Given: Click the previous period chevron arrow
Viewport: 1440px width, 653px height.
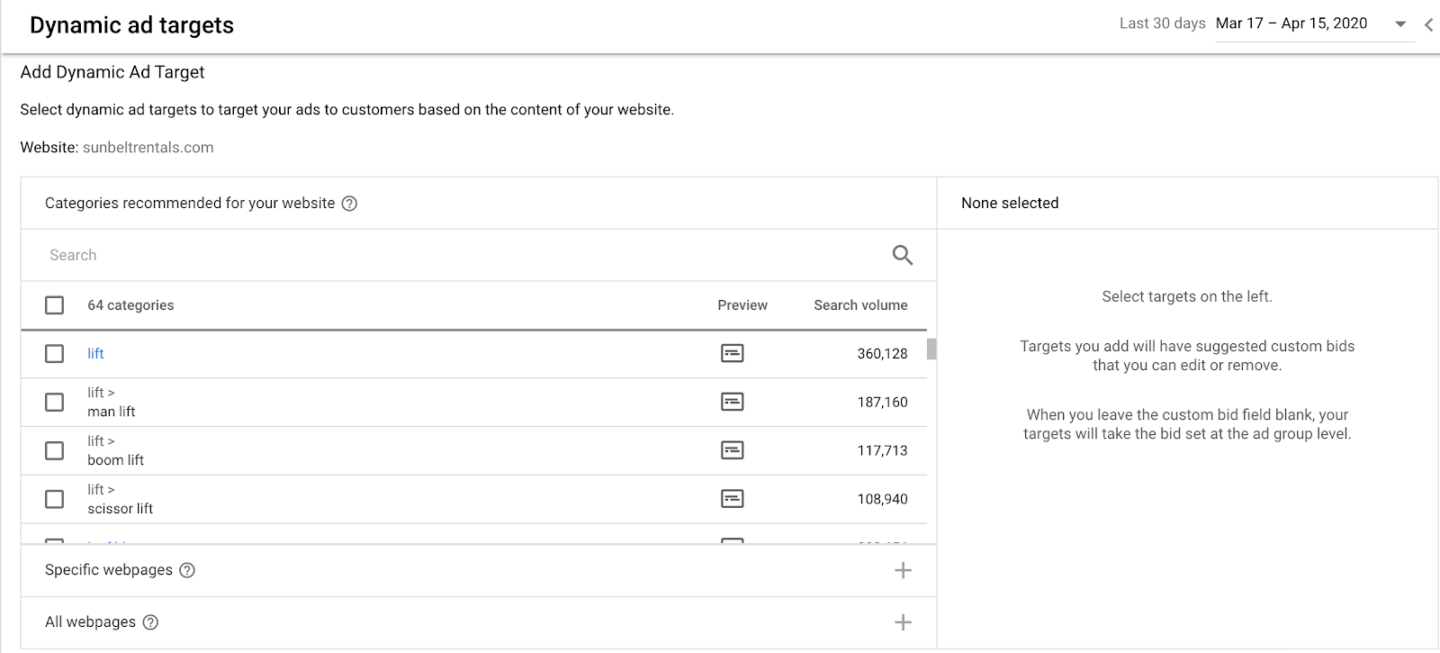Looking at the screenshot, I should 1427,25.
